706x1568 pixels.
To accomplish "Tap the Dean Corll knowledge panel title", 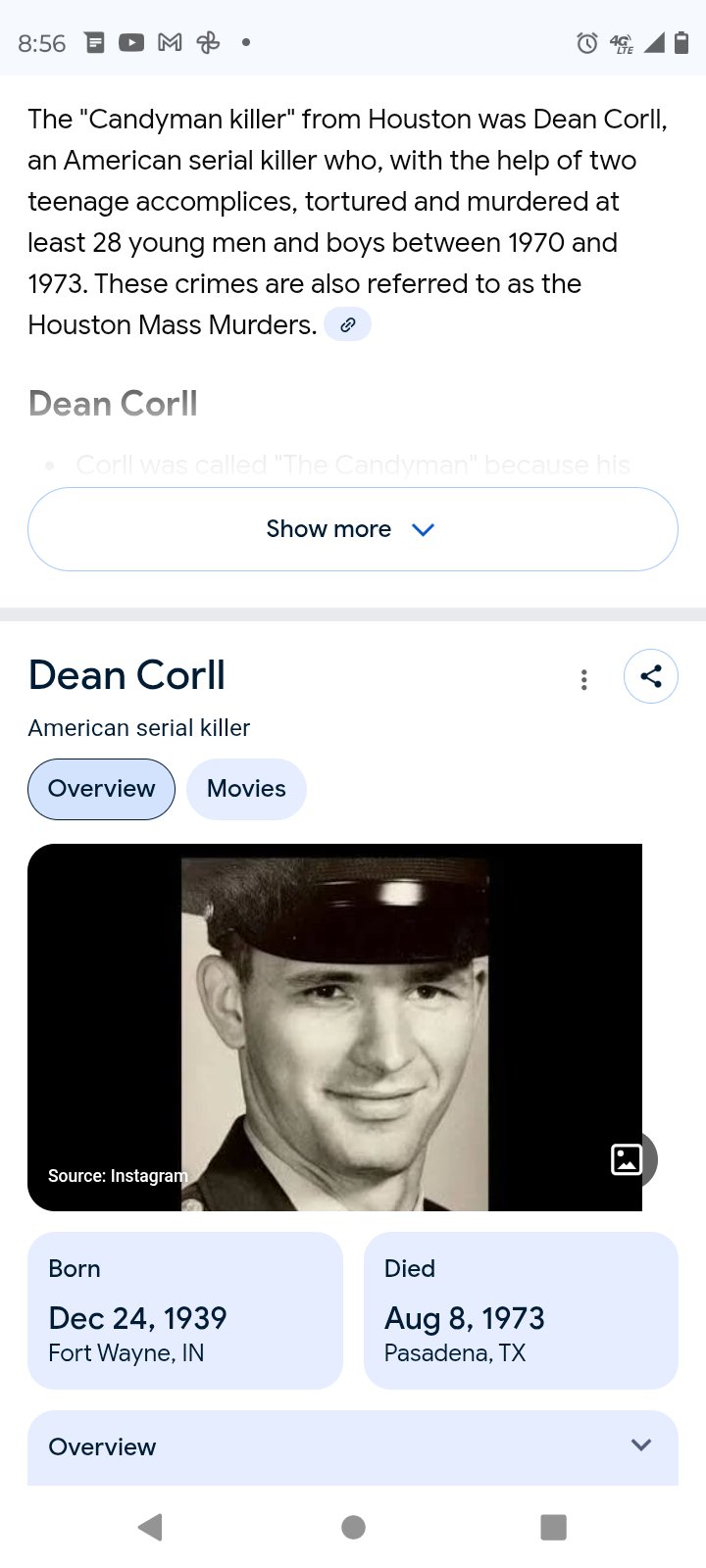I will tap(126, 675).
